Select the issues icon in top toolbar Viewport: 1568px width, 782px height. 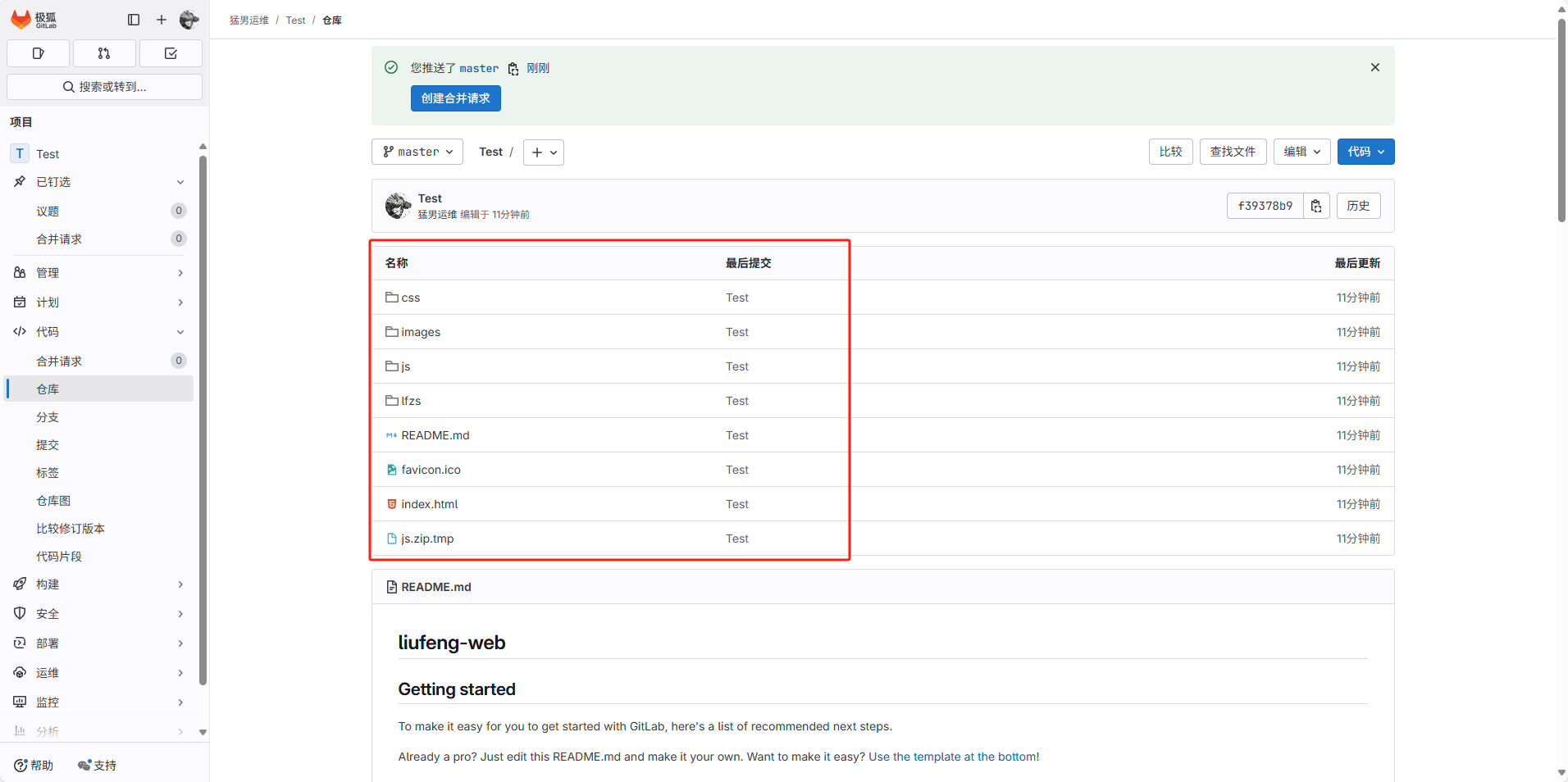tap(38, 53)
